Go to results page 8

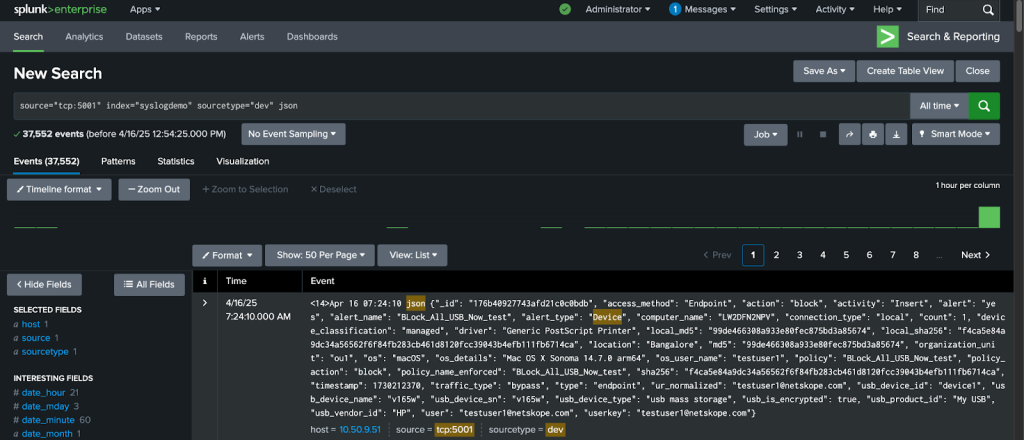916,255
